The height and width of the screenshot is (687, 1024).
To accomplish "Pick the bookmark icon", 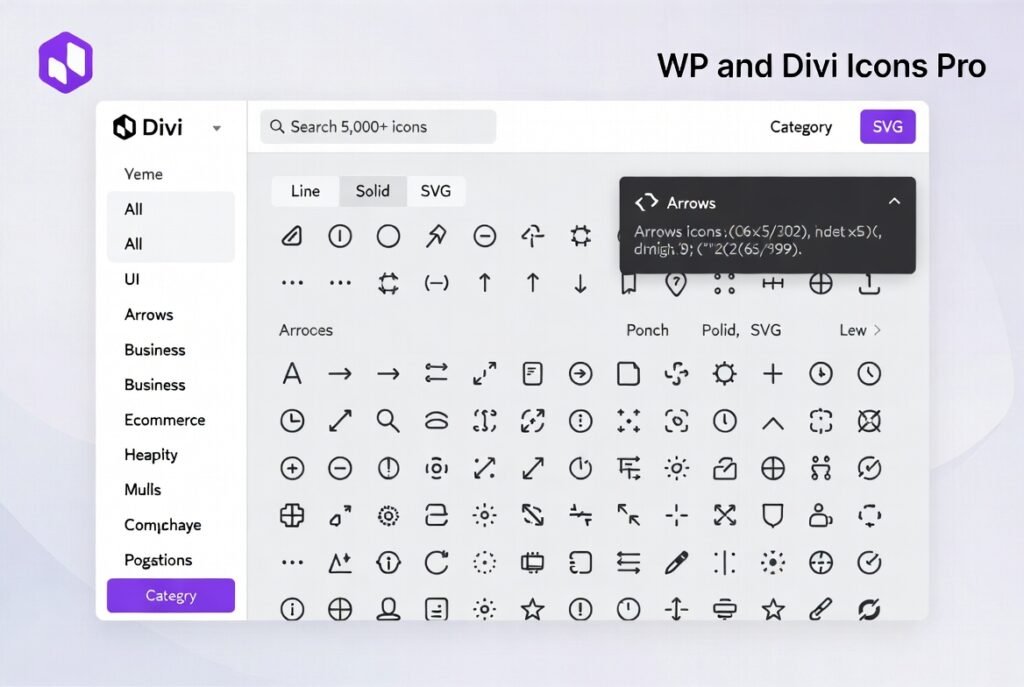I will coord(628,284).
